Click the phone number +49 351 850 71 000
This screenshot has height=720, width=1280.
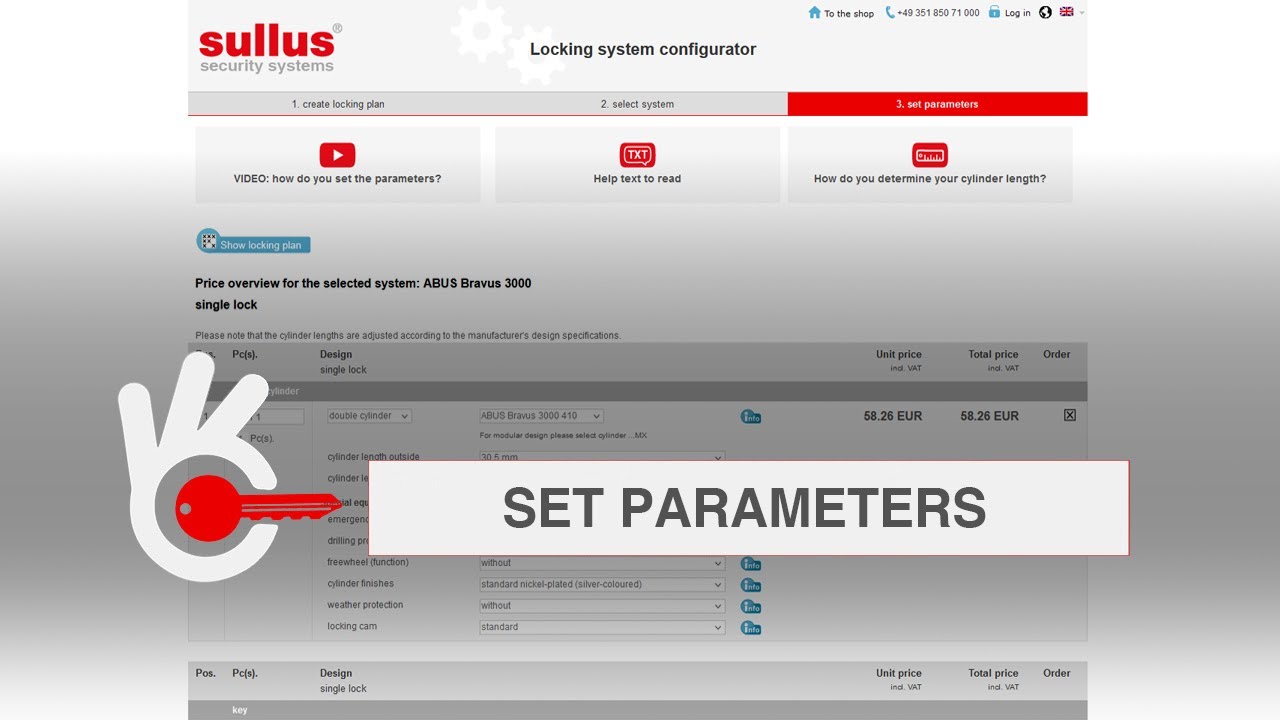coord(938,13)
